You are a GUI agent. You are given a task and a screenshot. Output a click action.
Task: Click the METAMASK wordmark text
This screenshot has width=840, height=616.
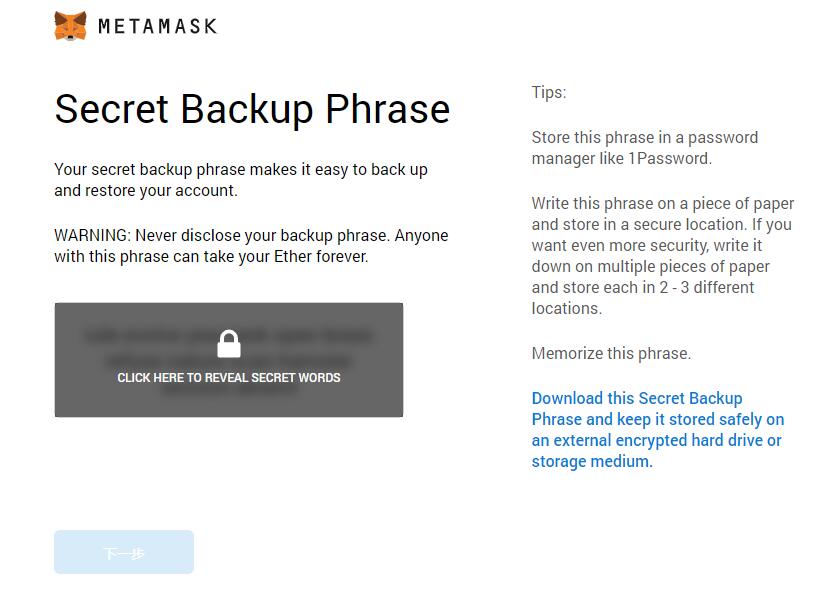157,27
